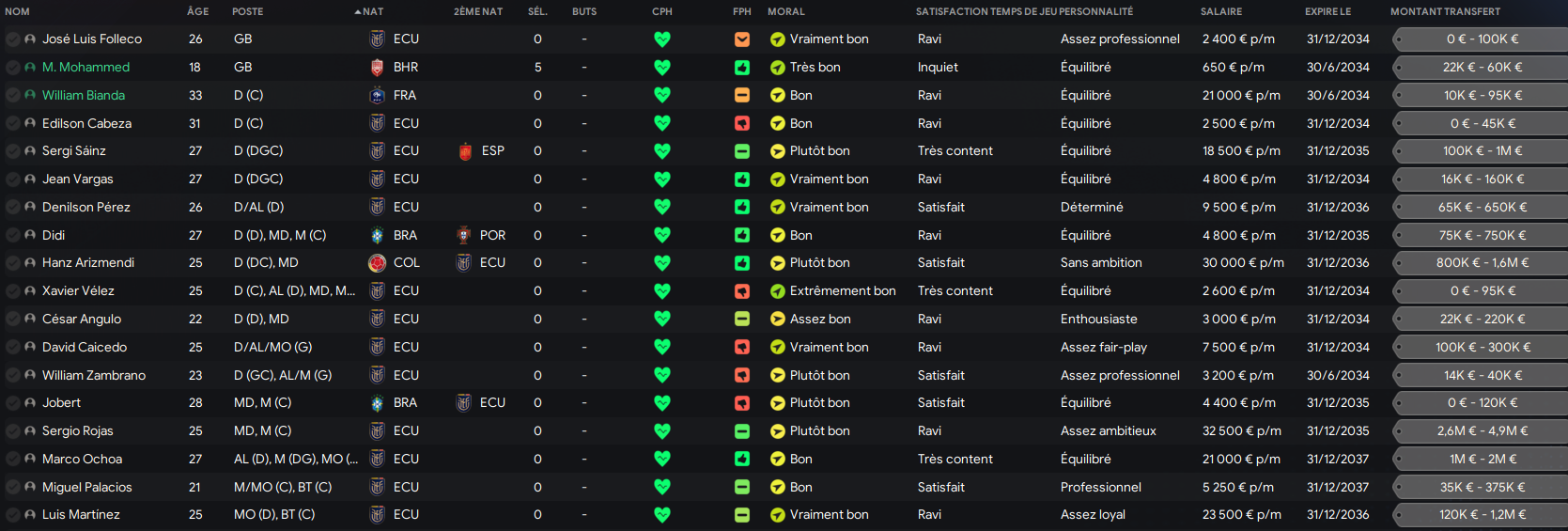Toggle the selection circle beside Marco Ochoa
The width and height of the screenshot is (1568, 531).
[12, 460]
